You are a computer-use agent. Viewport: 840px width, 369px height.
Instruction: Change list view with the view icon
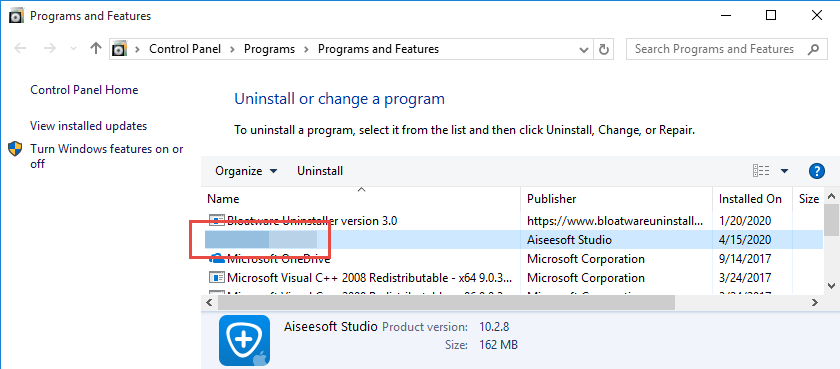(x=761, y=171)
